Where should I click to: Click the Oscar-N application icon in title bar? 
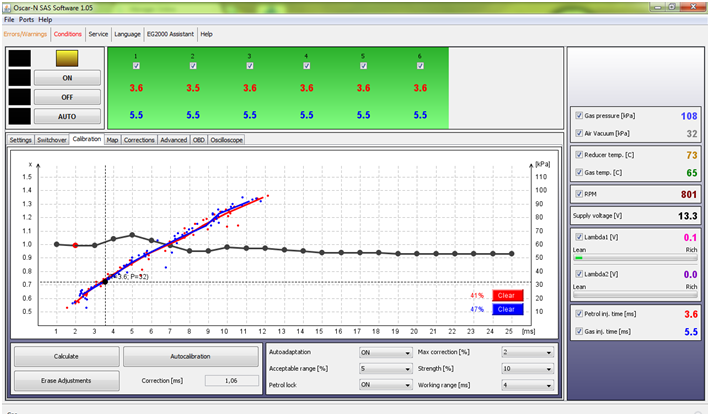pyautogui.click(x=7, y=7)
